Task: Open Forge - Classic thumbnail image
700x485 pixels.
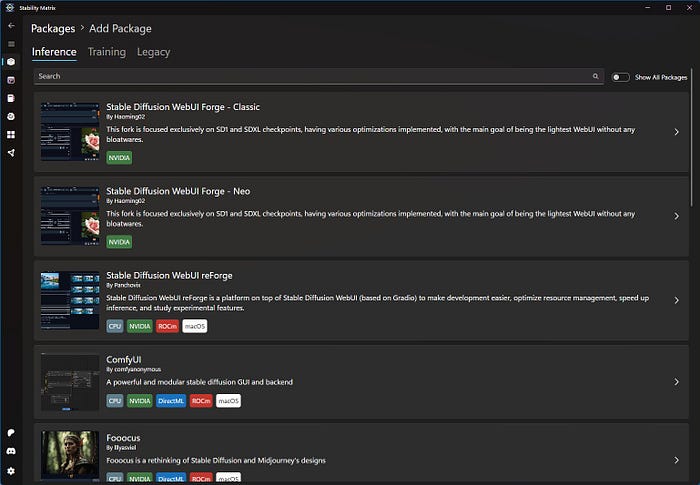Action: point(70,132)
